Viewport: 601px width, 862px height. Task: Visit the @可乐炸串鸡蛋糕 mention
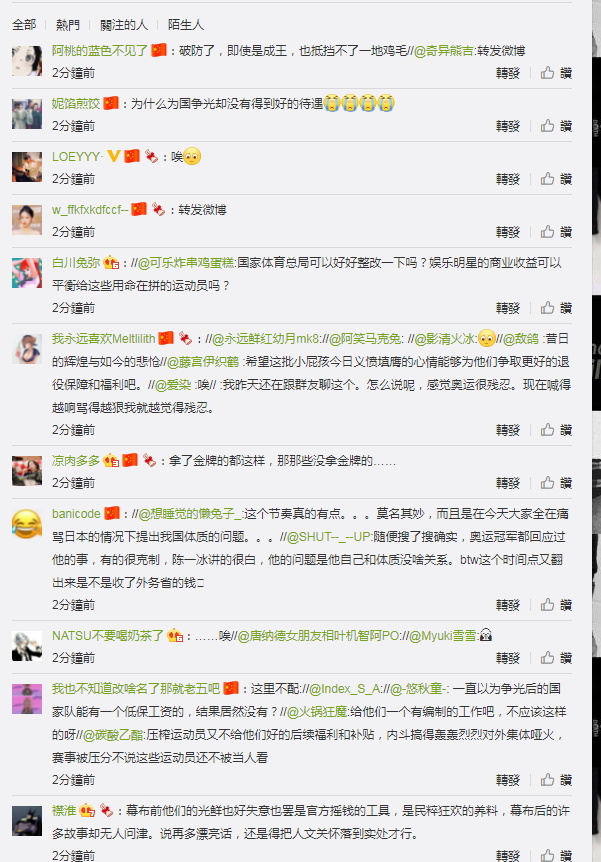[x=185, y=263]
